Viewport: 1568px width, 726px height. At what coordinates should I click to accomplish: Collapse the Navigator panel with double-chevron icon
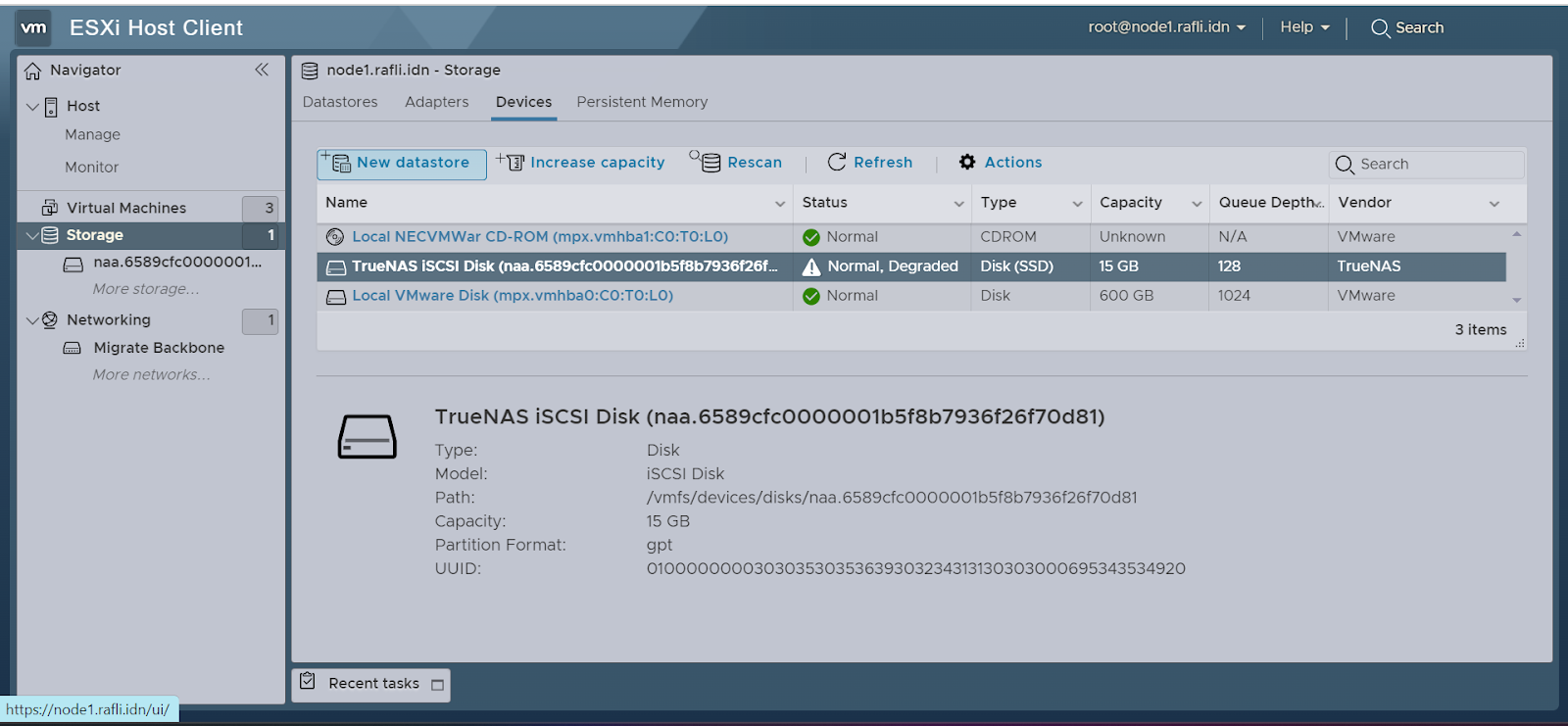tap(262, 70)
